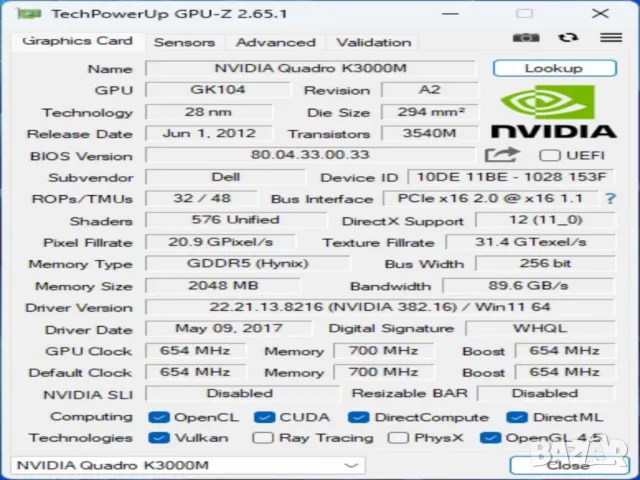Click the Die Size value 294 mm²
The height and width of the screenshot is (480, 640).
[430, 112]
